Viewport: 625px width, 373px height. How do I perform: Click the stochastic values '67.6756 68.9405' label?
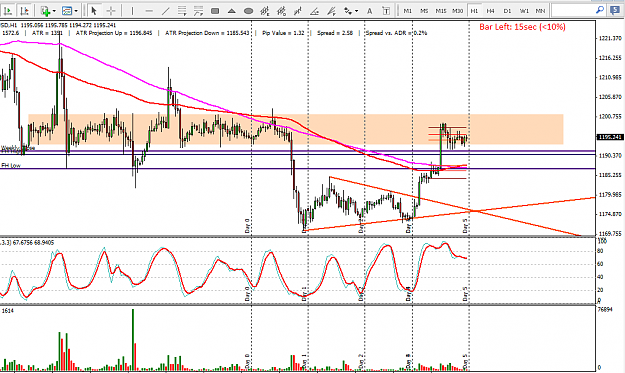33,242
